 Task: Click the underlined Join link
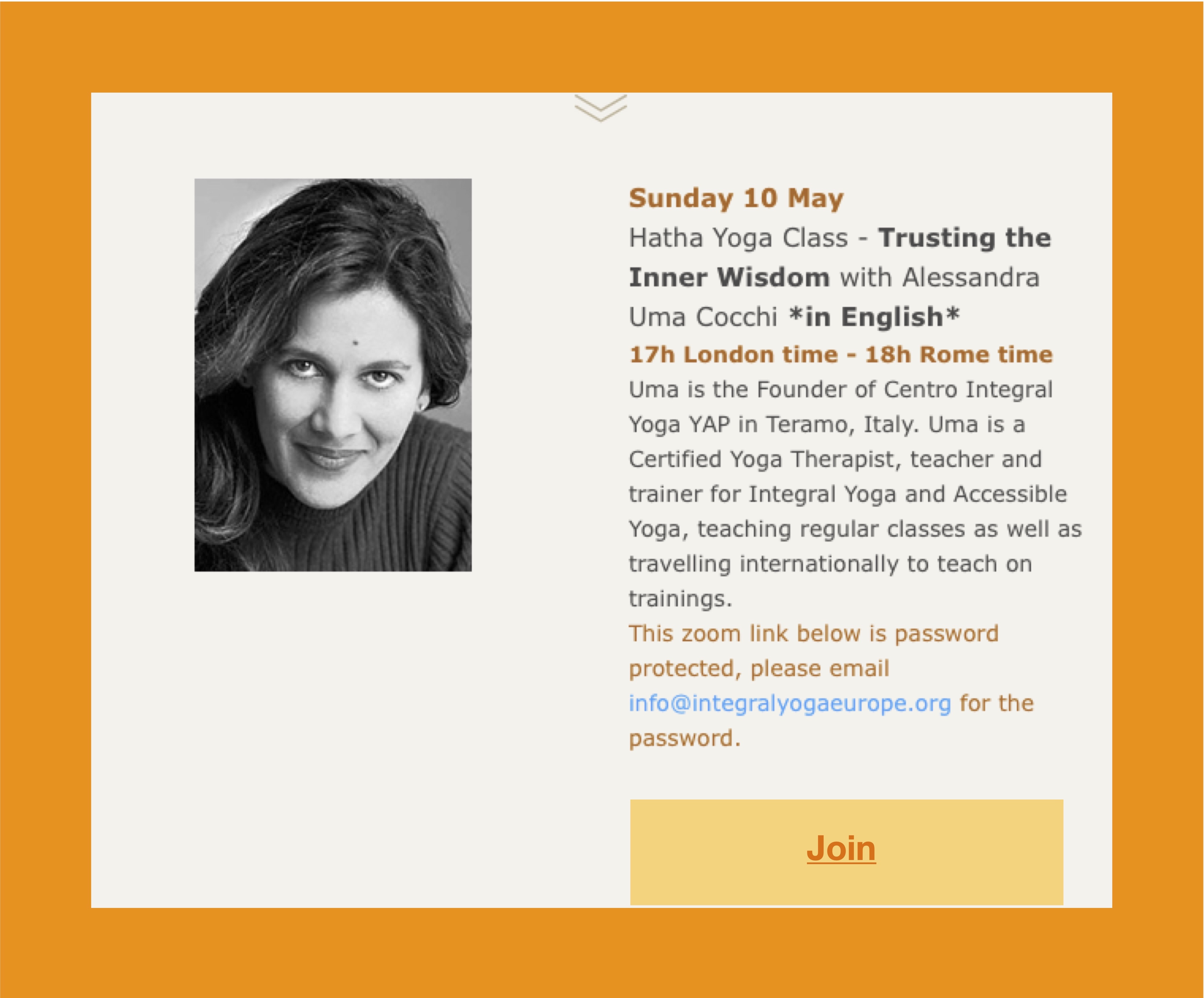841,848
